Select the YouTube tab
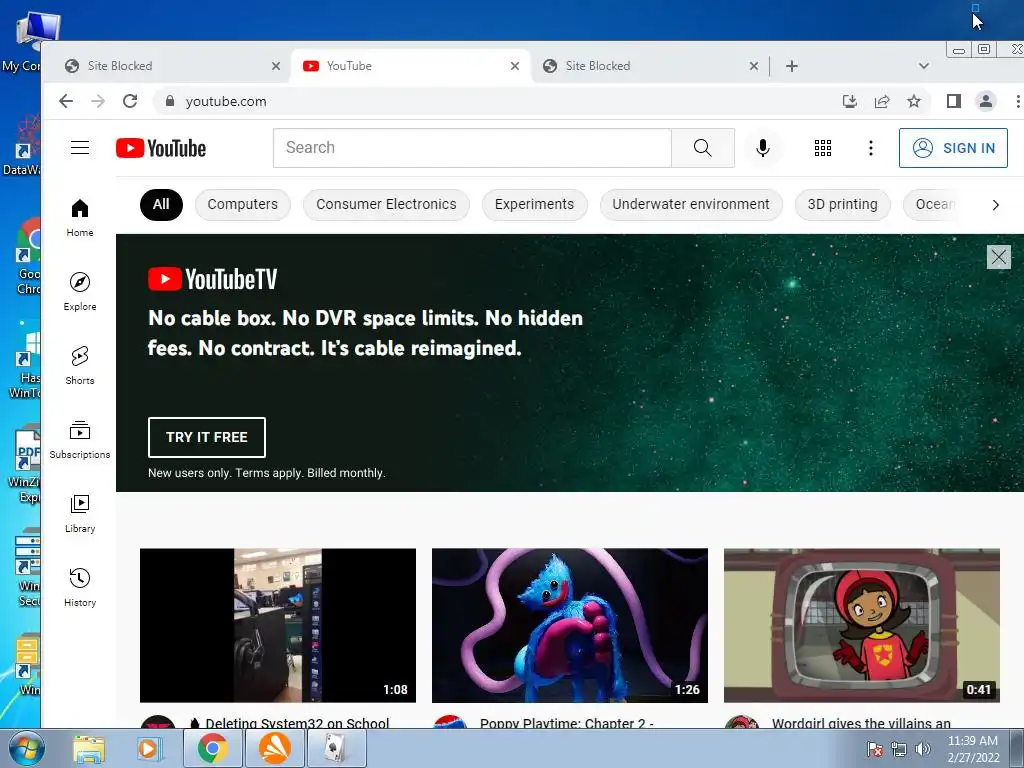 (411, 66)
